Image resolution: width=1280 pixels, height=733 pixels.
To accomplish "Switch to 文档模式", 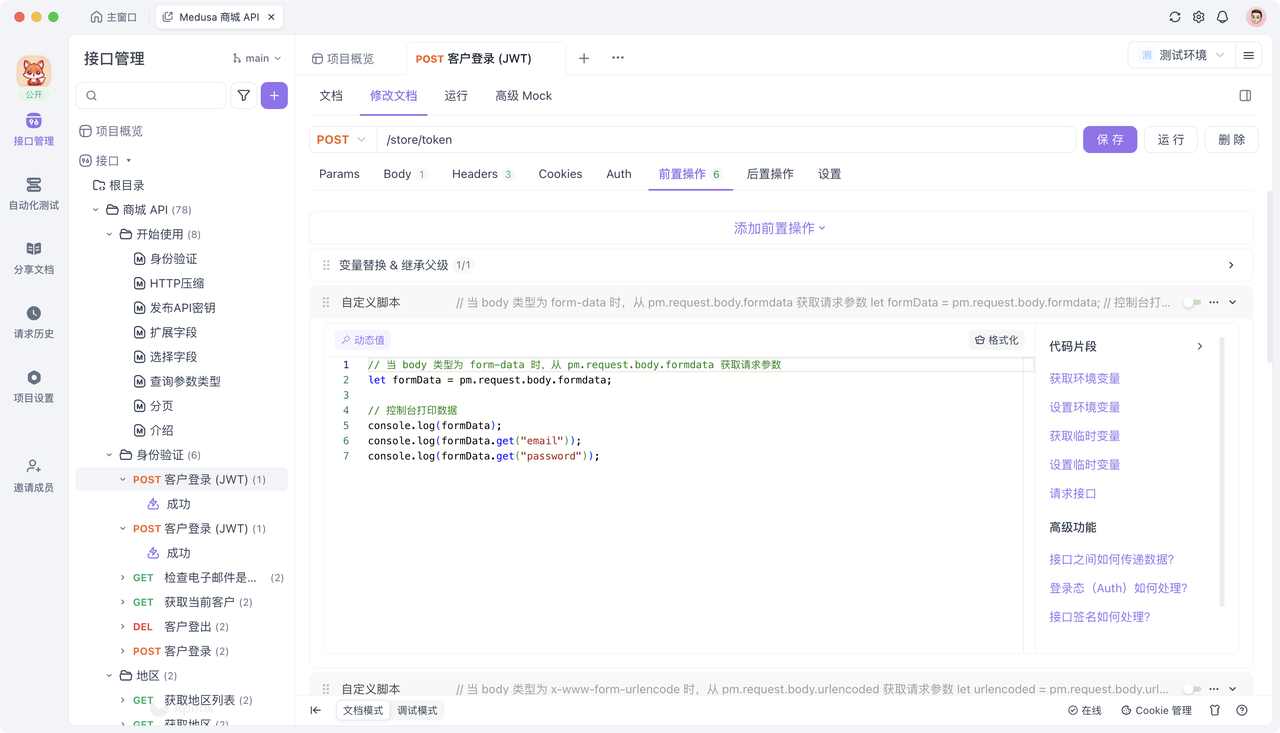I will coord(363,710).
